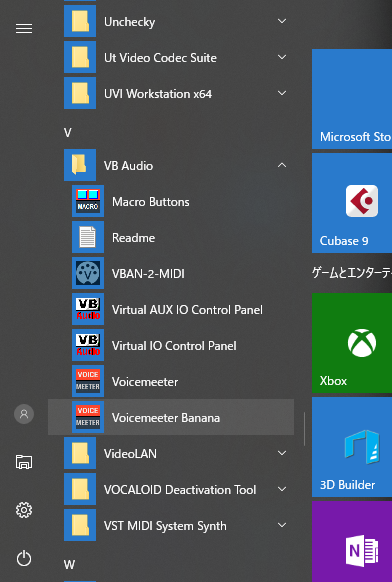Viewport: 392px width, 582px height.
Task: Click Virtual IO Control Panel icon
Action: click(x=88, y=345)
